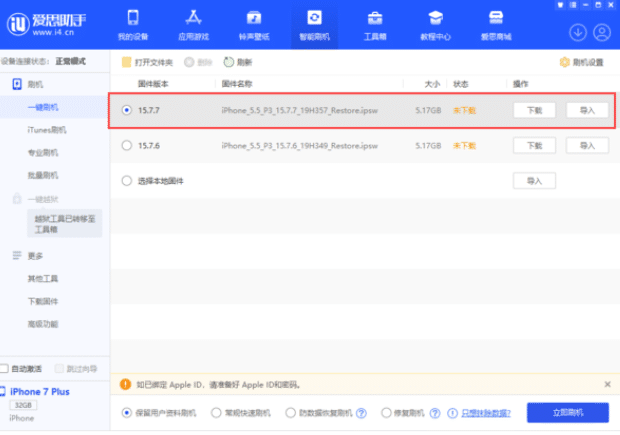Enable the 自动激活 checkbox
Viewport: 620px width, 435px height.
5,368
